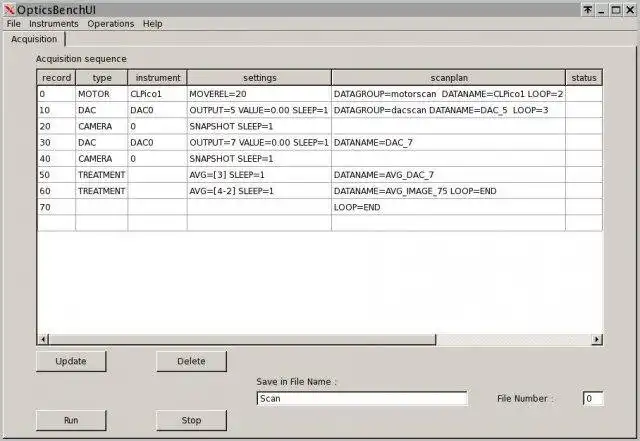Click the table horizontal scrollbar thumb

pos(242,339)
